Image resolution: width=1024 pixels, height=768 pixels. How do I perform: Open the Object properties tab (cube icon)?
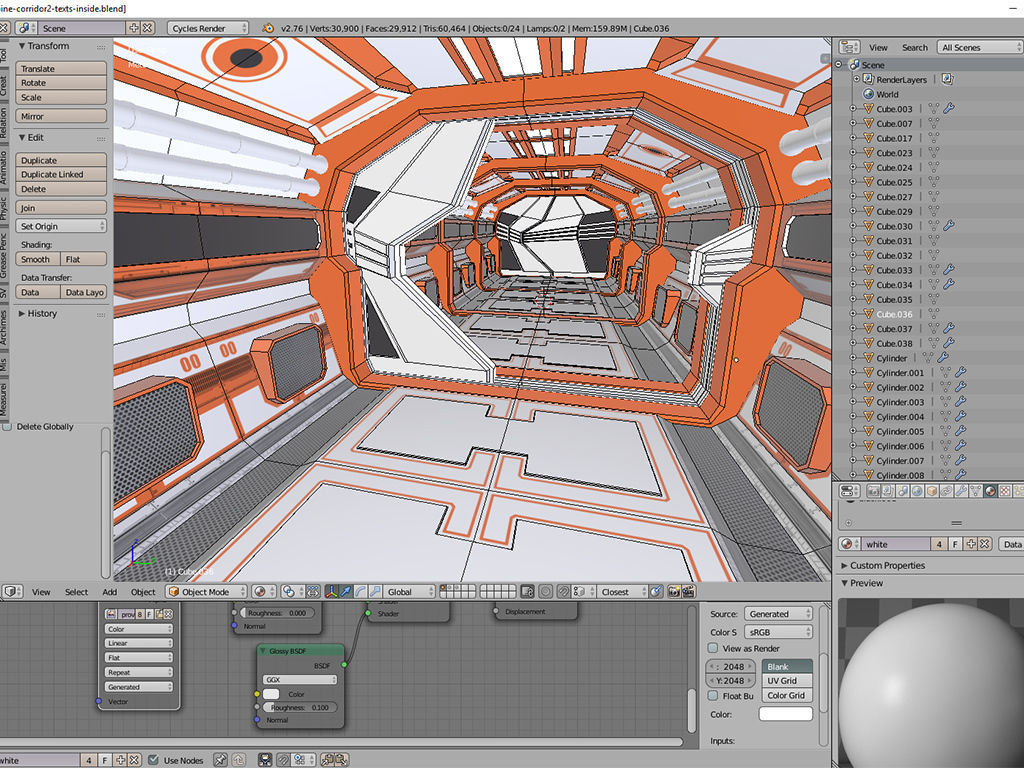pyautogui.click(x=932, y=490)
